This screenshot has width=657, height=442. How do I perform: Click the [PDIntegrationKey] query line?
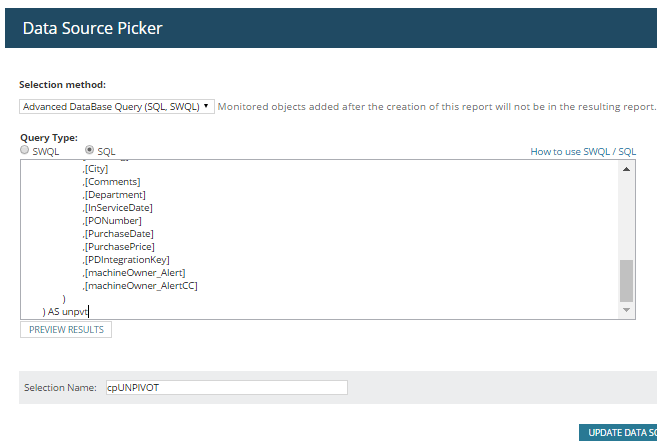point(126,259)
